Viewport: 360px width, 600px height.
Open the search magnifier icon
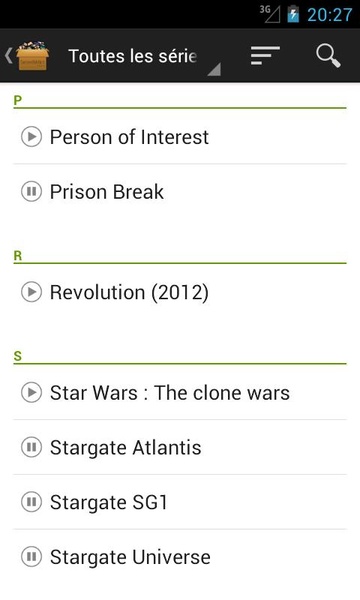point(328,56)
